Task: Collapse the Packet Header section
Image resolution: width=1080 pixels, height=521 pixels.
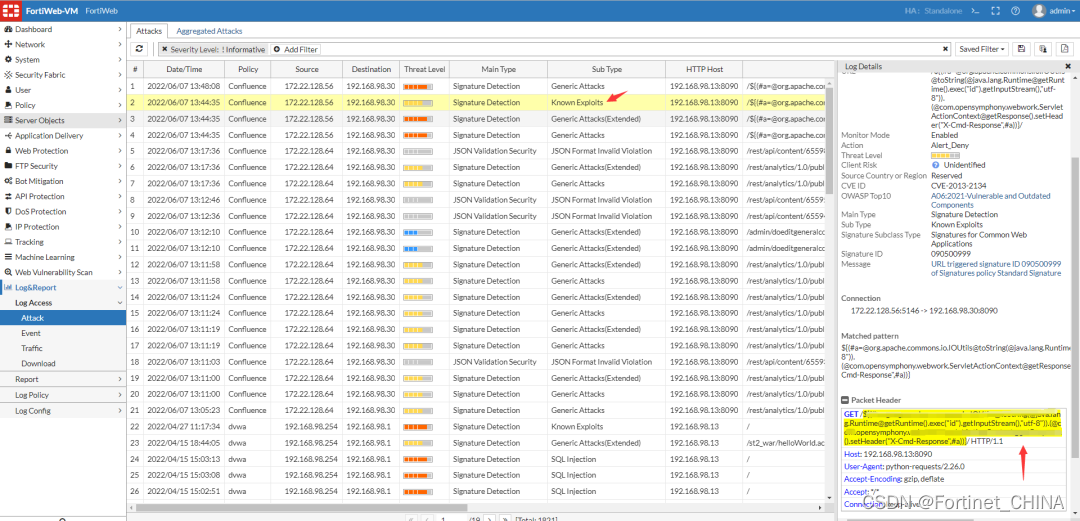Action: point(845,400)
